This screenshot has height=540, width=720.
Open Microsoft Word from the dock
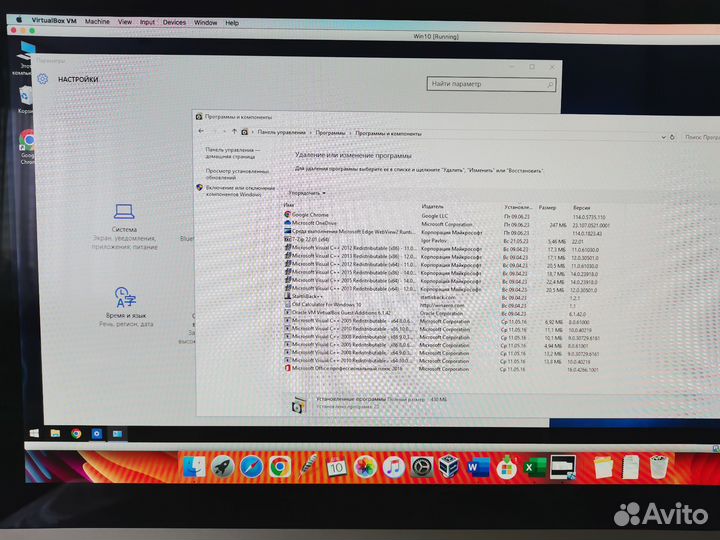pyautogui.click(x=478, y=468)
